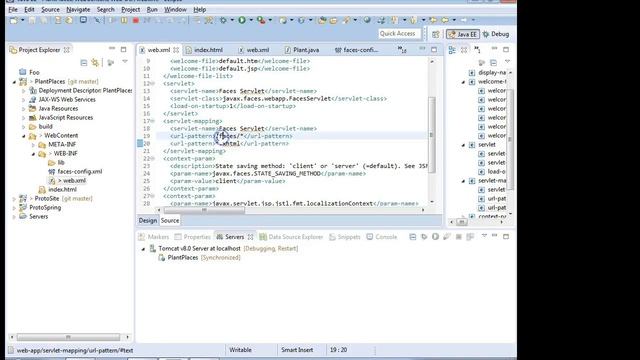Open the File menu

coord(13,9)
